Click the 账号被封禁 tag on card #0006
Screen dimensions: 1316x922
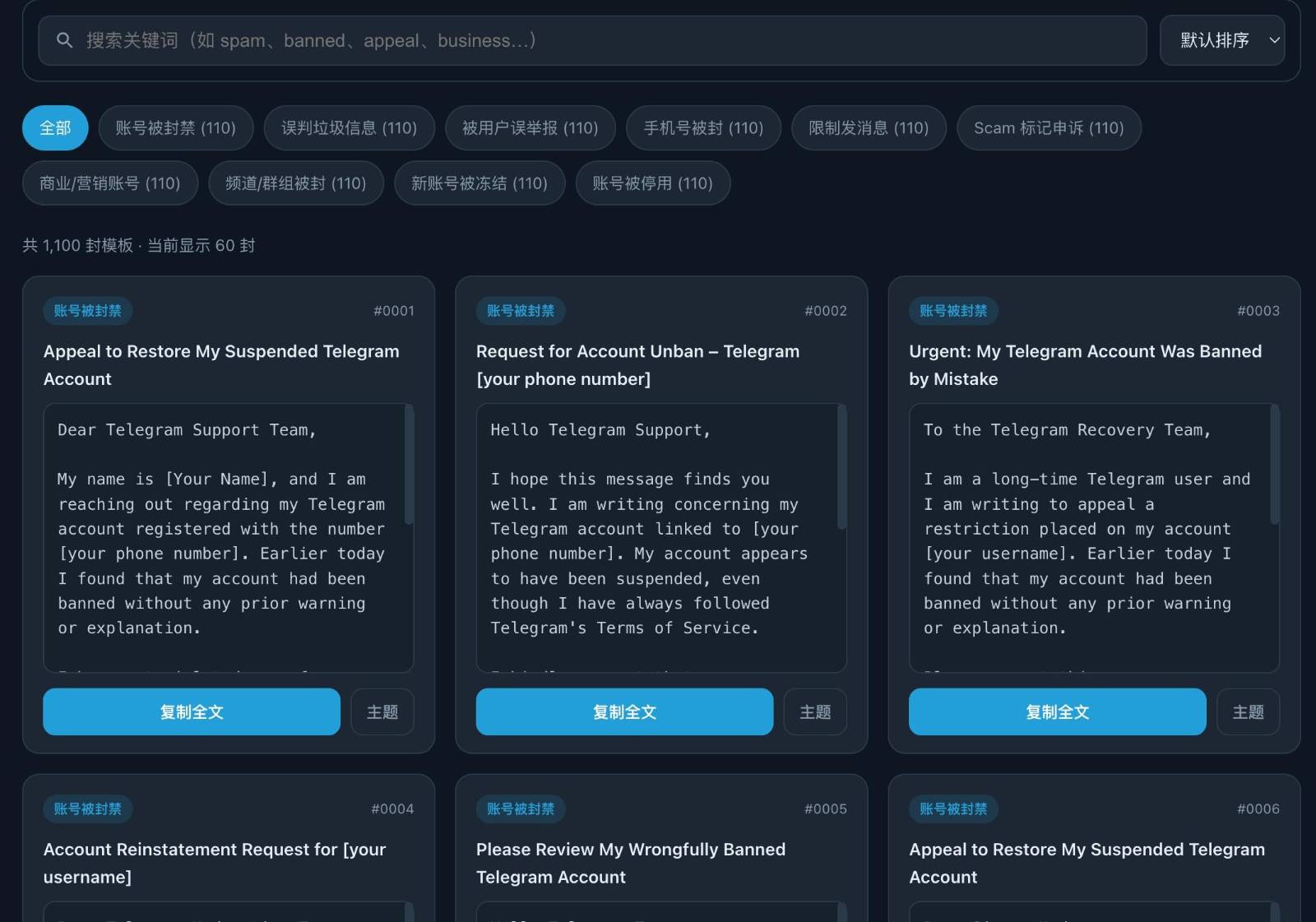[953, 808]
